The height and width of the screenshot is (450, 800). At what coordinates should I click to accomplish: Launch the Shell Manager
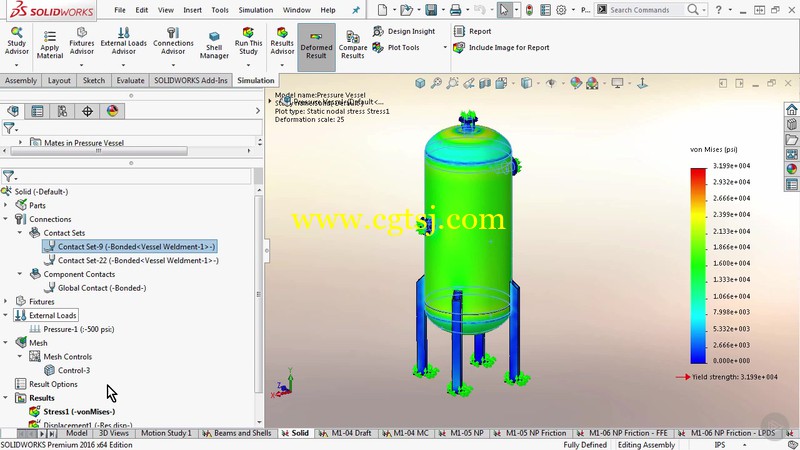click(214, 45)
